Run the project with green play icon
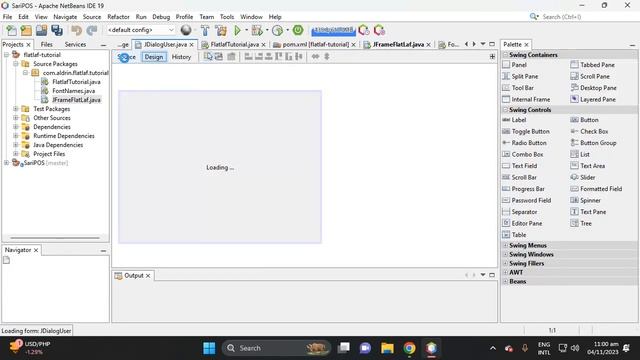Viewport: 640px width, 360px height. click(x=237, y=30)
